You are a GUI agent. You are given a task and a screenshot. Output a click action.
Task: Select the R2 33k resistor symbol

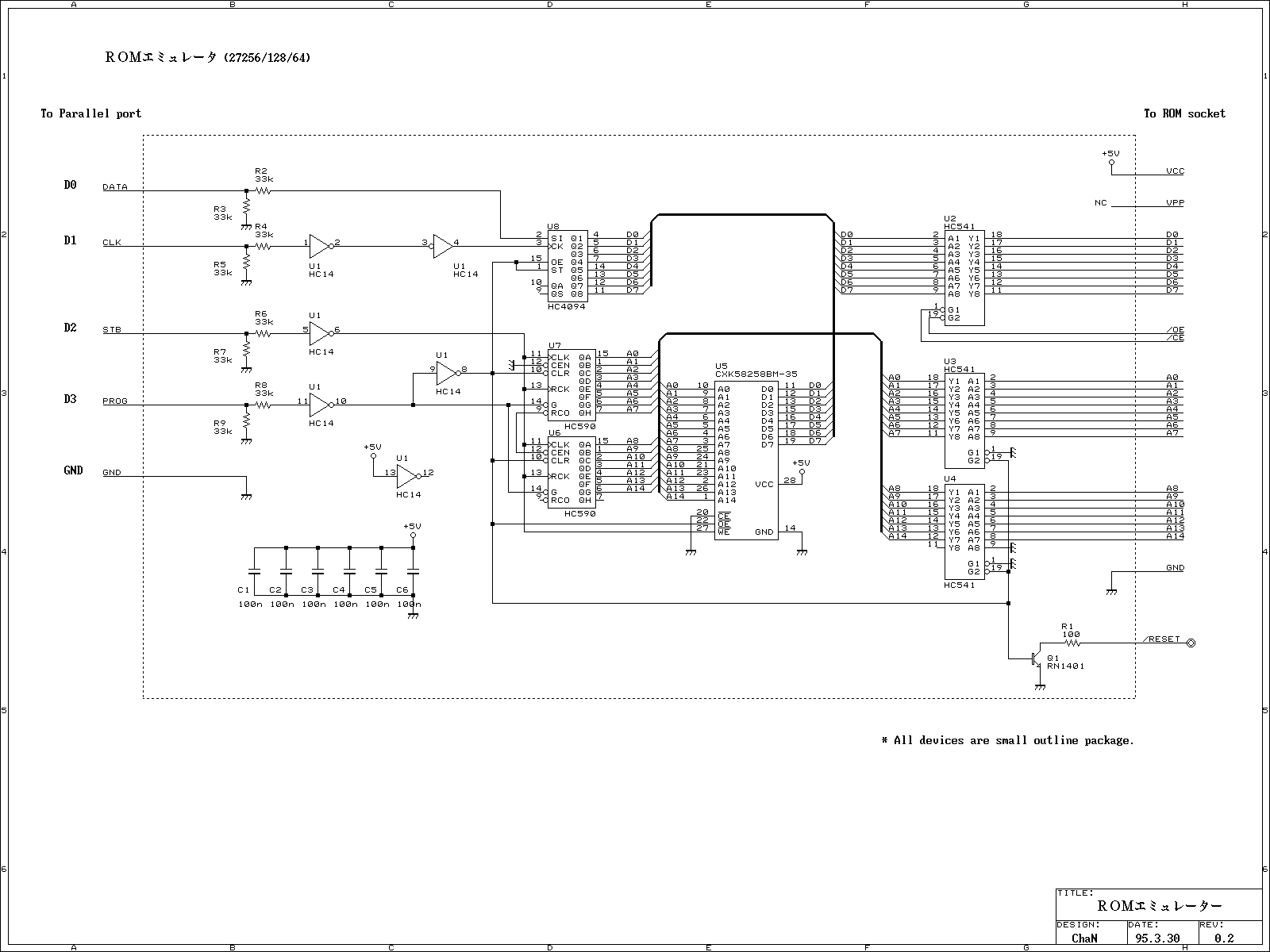click(x=264, y=190)
